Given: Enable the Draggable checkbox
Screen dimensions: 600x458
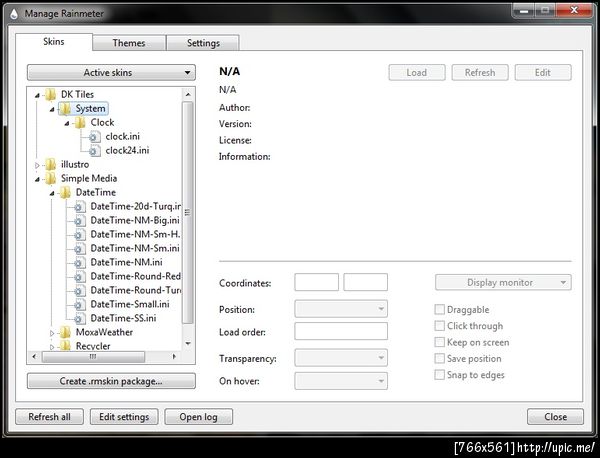Looking at the screenshot, I should point(440,309).
